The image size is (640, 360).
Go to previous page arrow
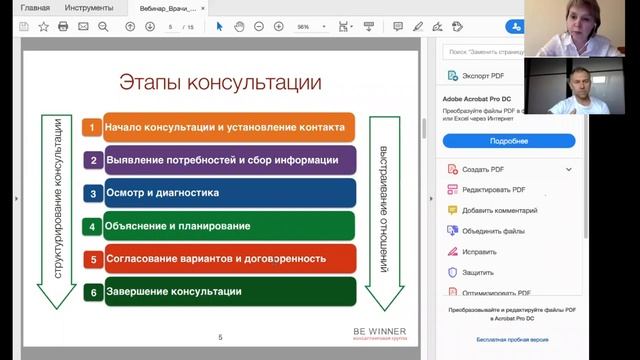click(130, 27)
